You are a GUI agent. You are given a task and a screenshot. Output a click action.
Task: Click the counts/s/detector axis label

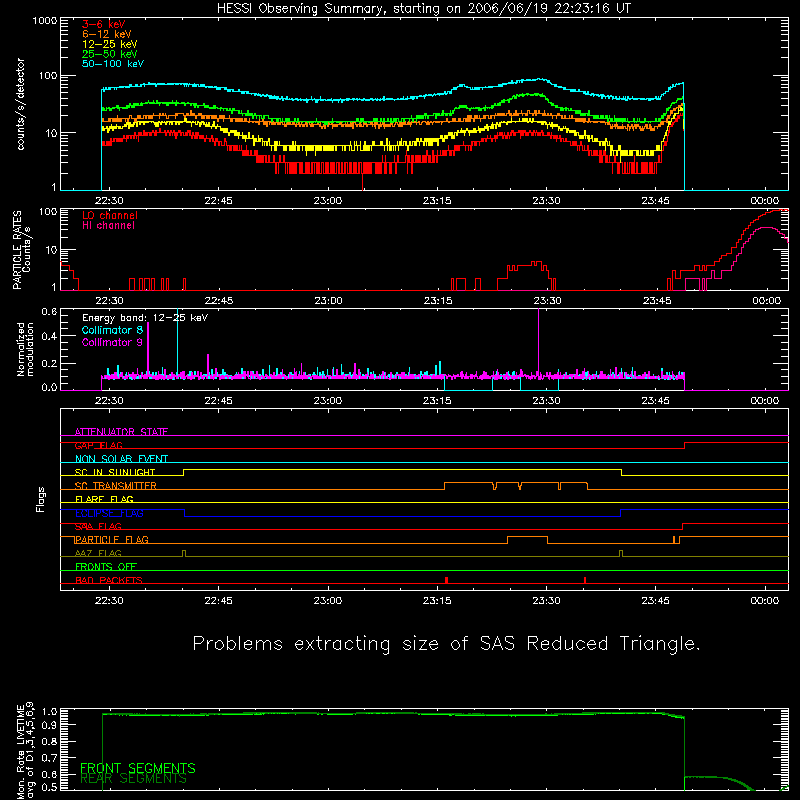[x=20, y=104]
